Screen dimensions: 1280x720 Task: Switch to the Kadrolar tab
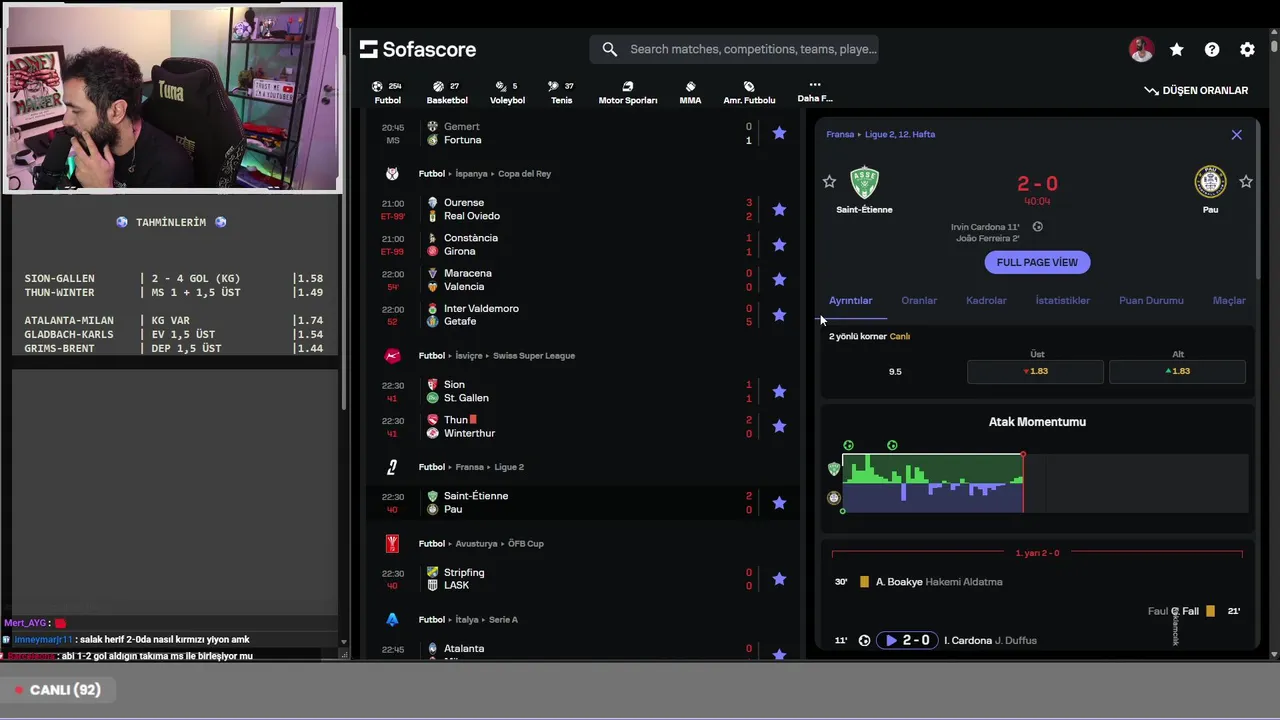click(986, 300)
